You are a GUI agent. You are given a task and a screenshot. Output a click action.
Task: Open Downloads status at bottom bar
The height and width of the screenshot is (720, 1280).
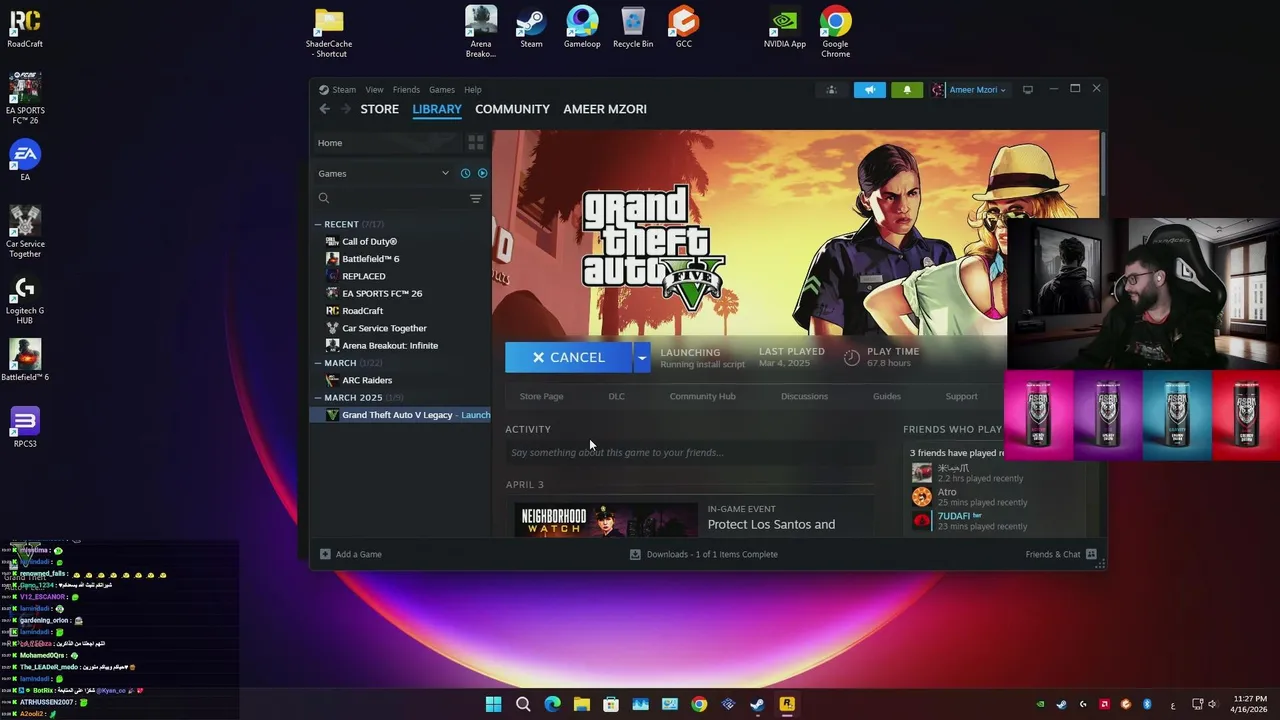point(703,554)
